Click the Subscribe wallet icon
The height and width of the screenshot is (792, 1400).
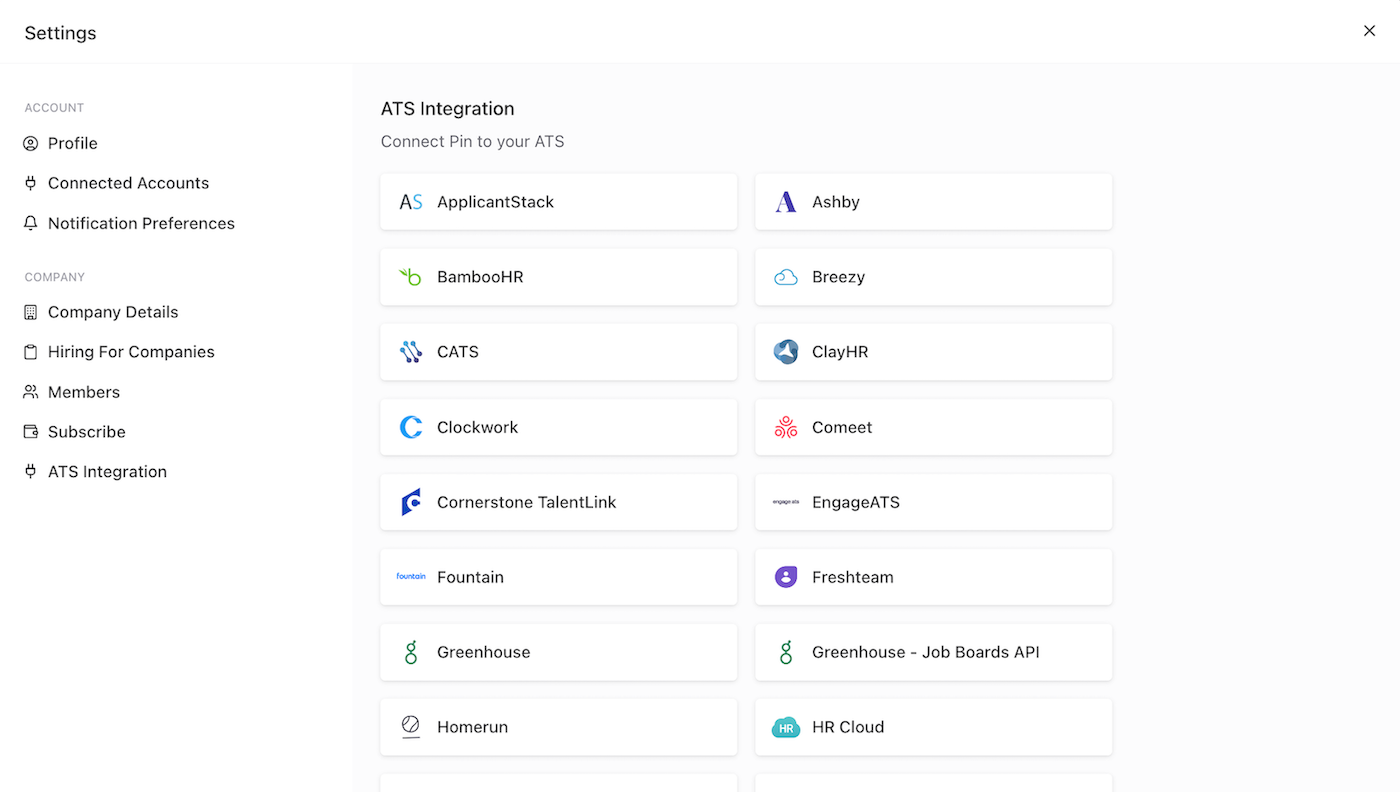tap(31, 433)
